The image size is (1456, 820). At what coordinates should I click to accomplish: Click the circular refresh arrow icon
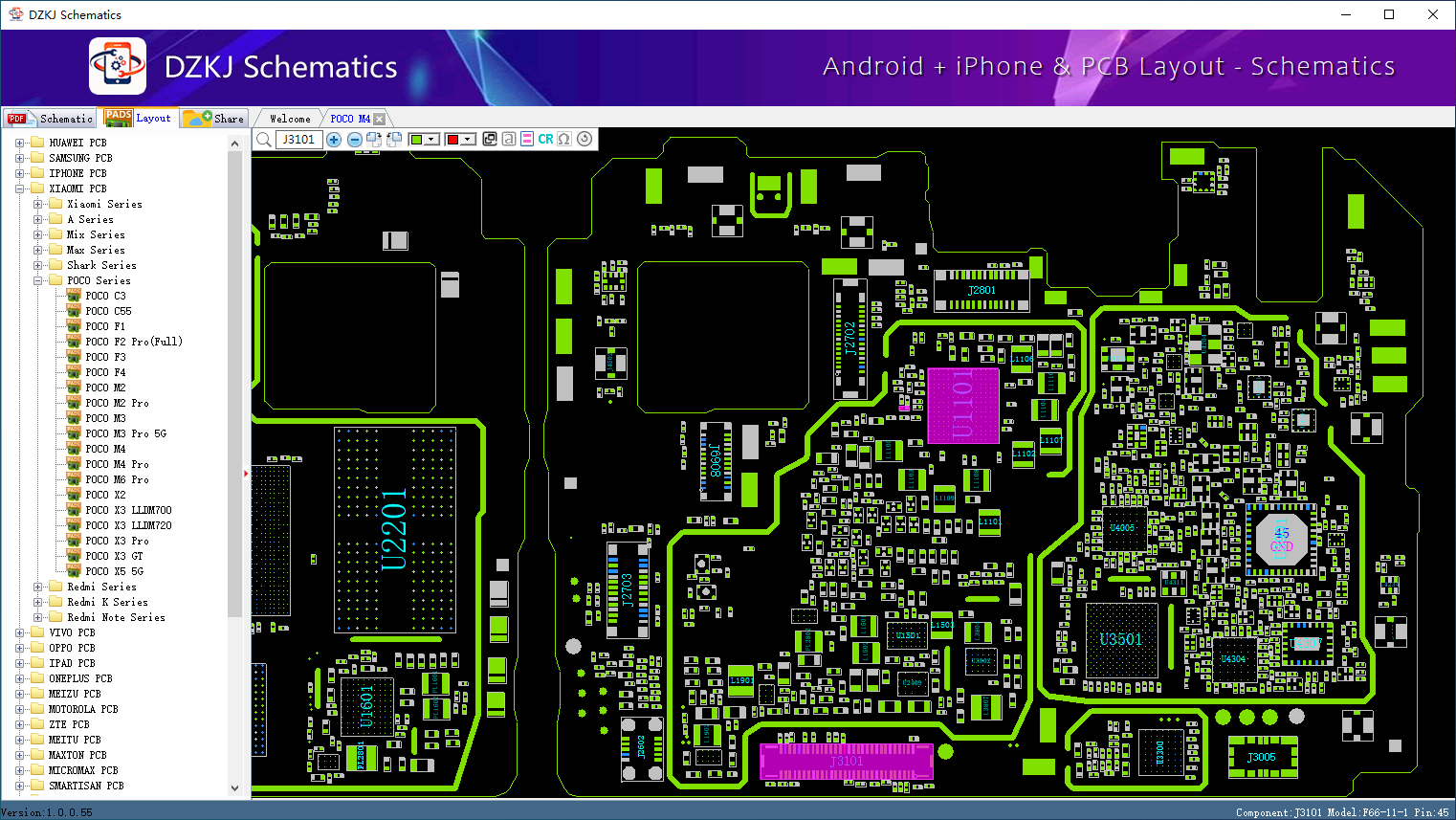pyautogui.click(x=585, y=139)
